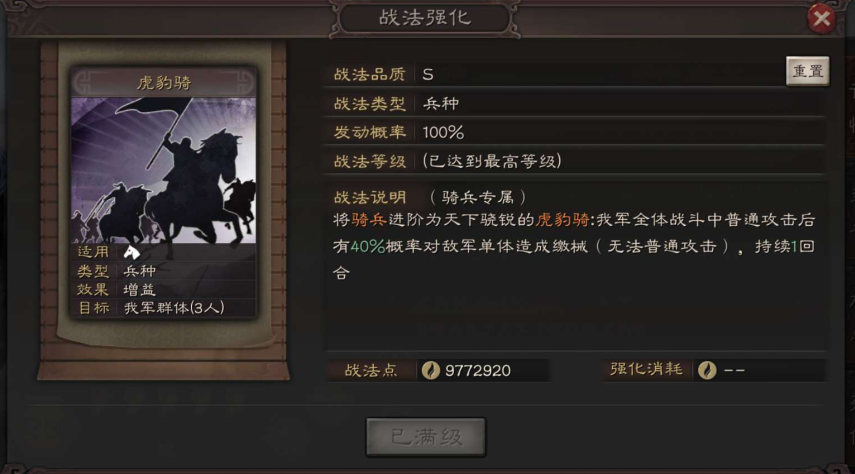
Task: Close the 战法强化 dialog with red X
Action: 821,19
